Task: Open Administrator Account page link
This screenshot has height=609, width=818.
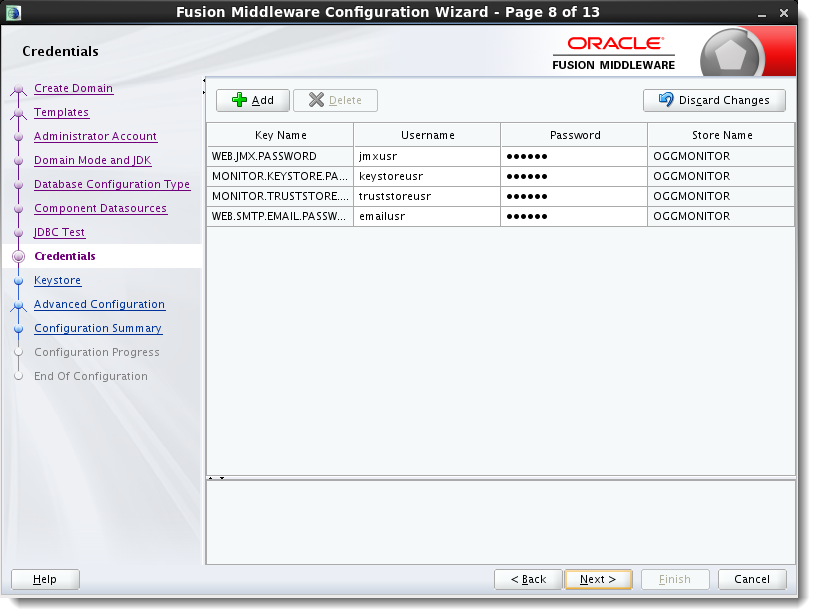Action: [x=95, y=136]
